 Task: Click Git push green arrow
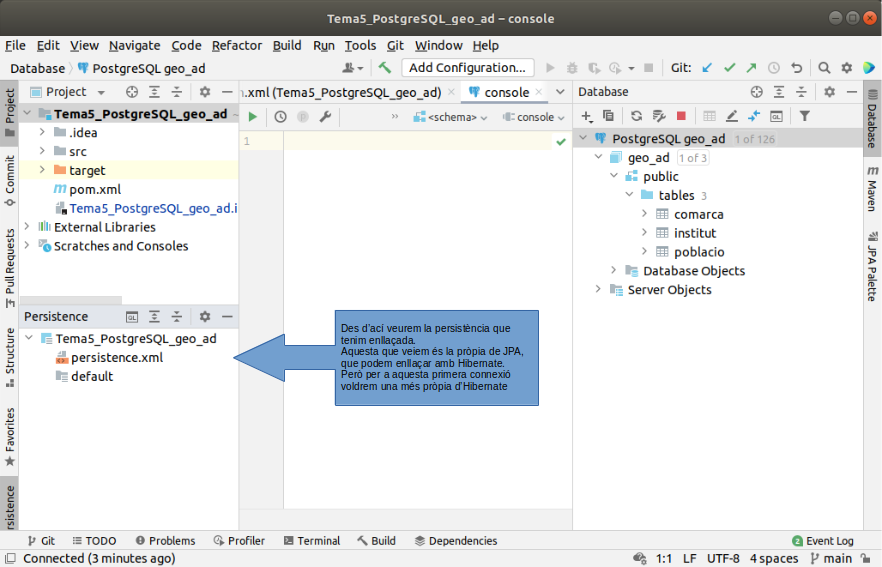752,68
